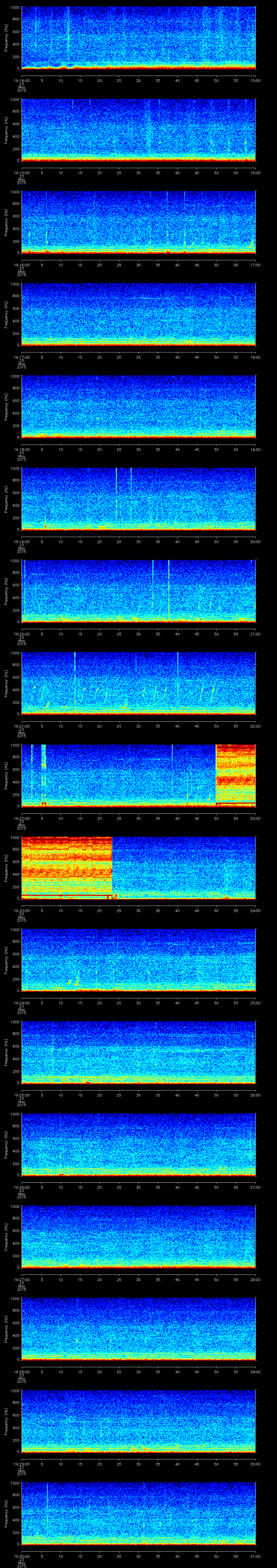Choose the spectrogram panel starting at 19:24:00
Viewport: 277px width, 1568px height.
(x=138, y=960)
